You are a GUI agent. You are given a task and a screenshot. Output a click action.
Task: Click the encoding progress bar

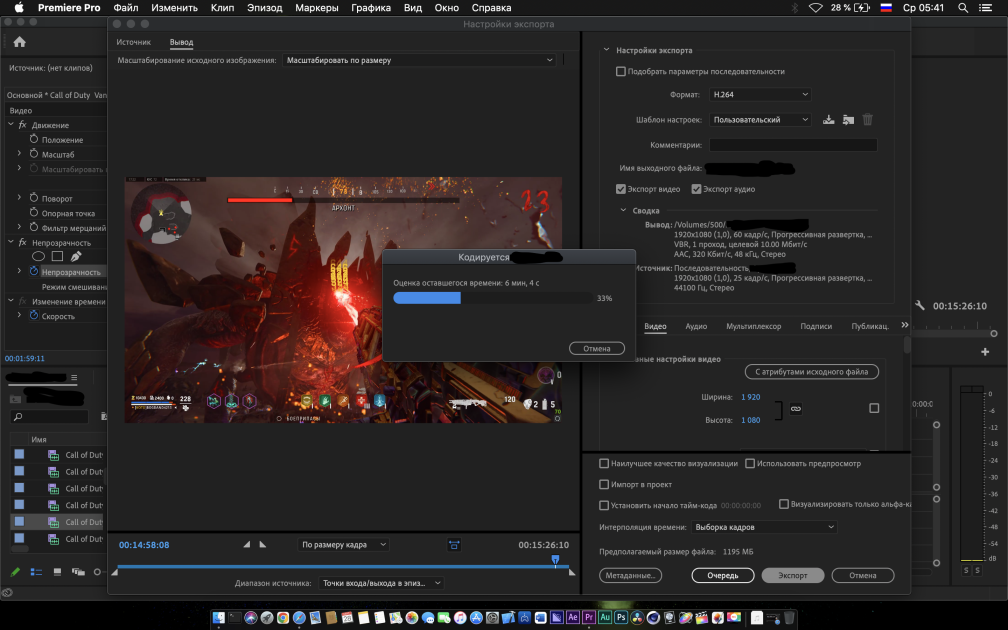tap(492, 298)
